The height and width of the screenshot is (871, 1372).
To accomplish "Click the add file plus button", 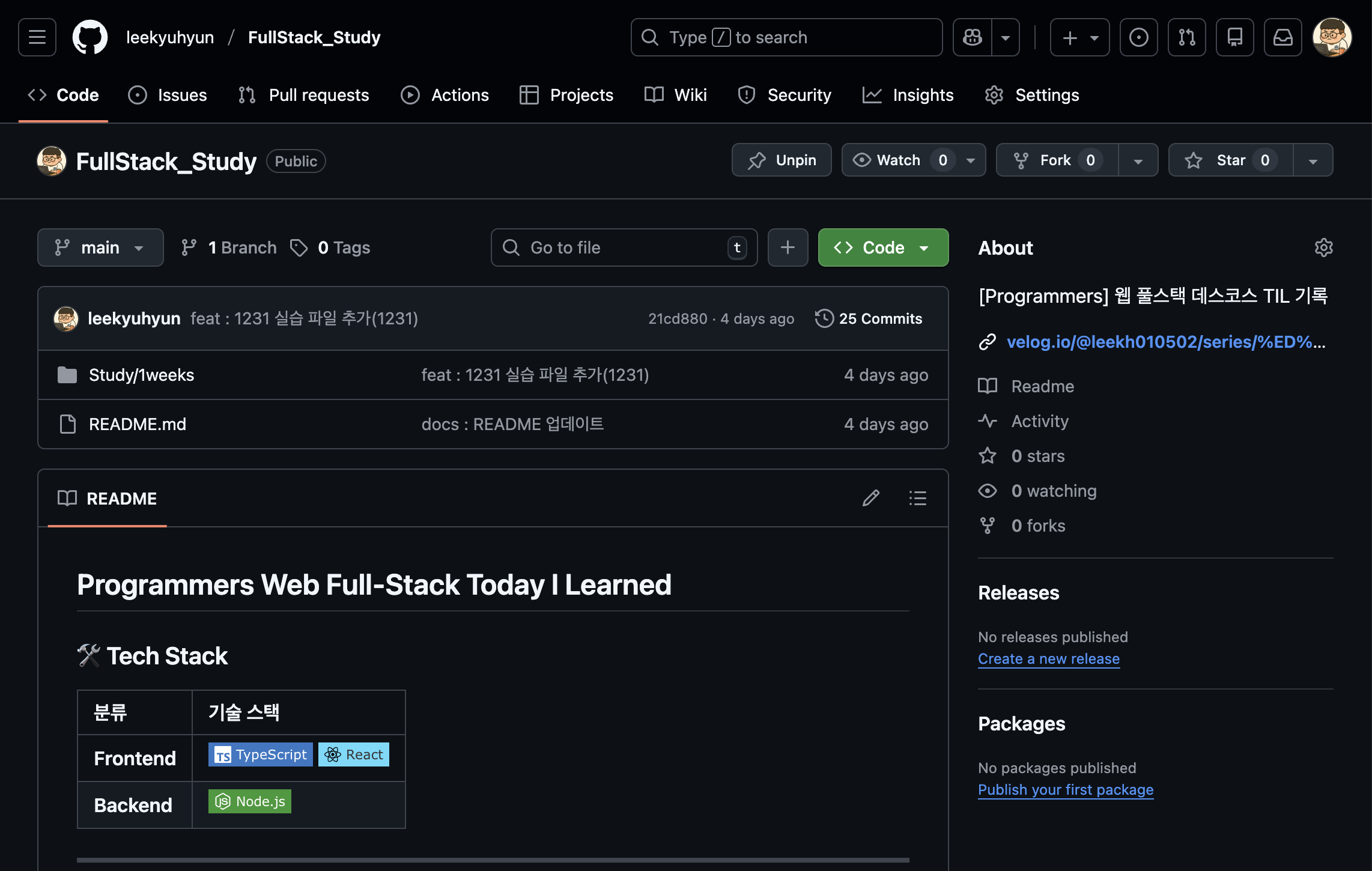I will point(788,247).
